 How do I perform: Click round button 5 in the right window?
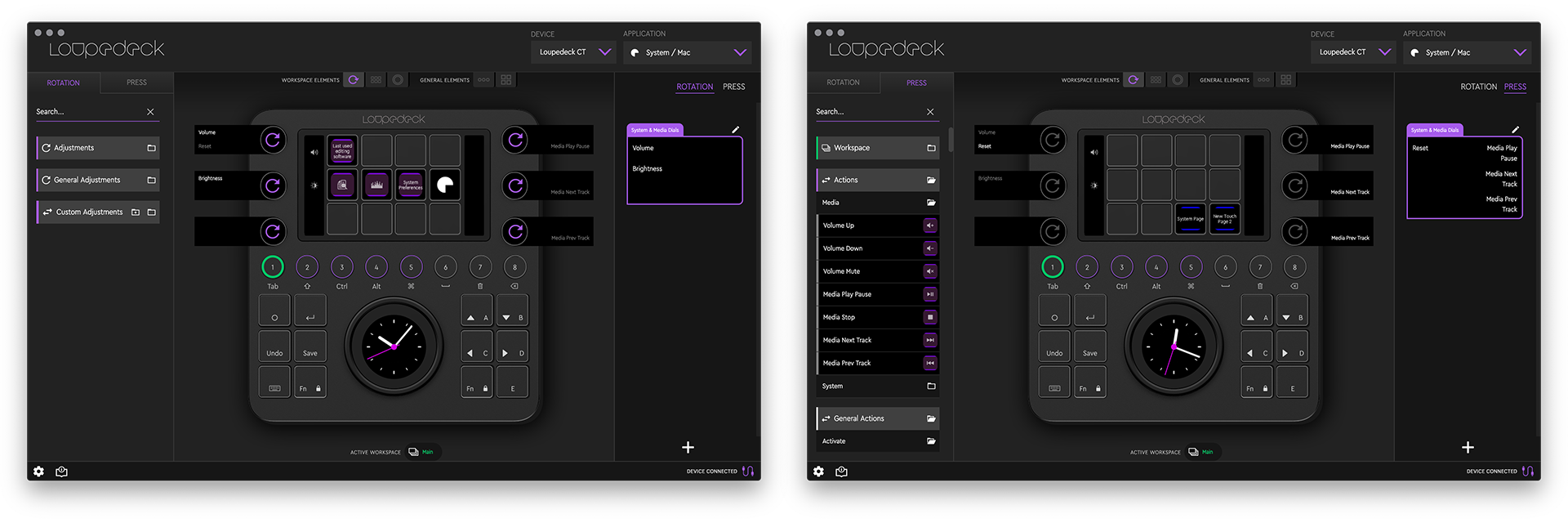point(1191,267)
